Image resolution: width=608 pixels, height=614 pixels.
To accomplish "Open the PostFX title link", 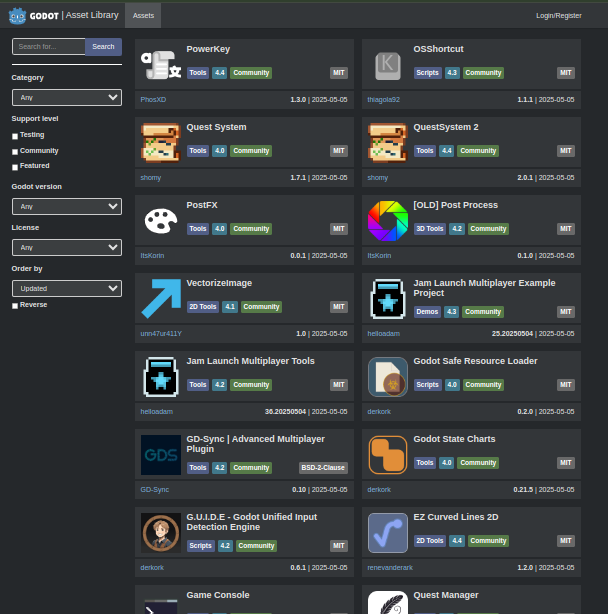I will tap(202, 205).
